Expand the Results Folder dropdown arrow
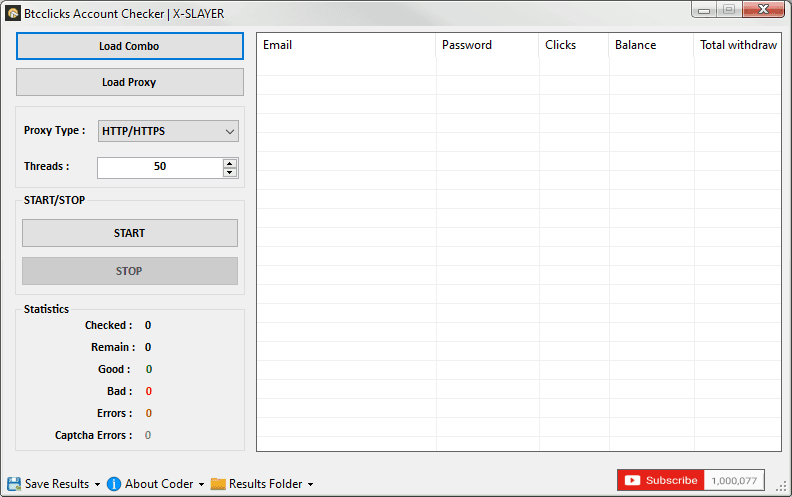The width and height of the screenshot is (792, 497). [x=310, y=484]
